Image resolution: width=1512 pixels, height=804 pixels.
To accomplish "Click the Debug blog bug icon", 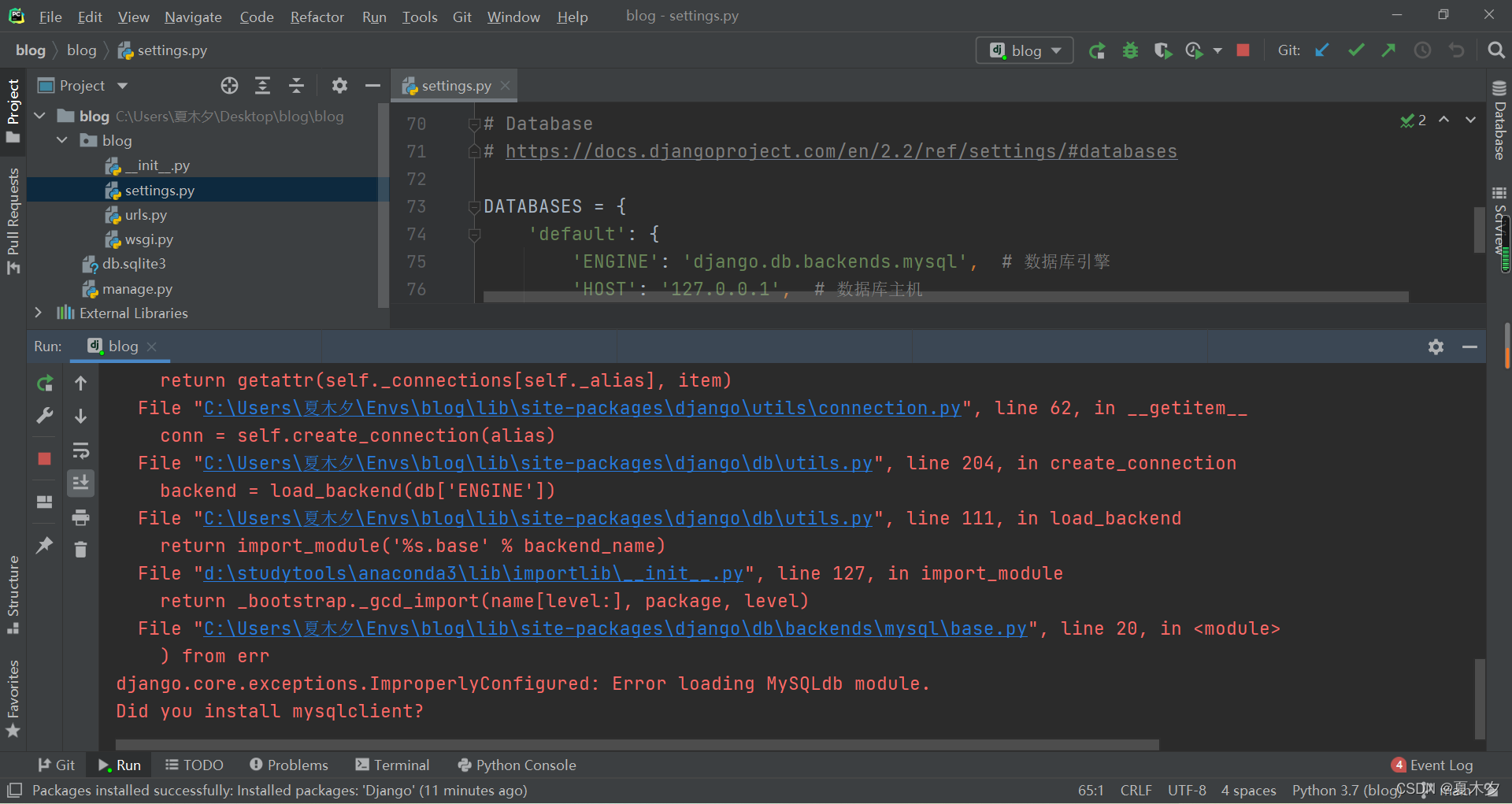I will [1130, 51].
